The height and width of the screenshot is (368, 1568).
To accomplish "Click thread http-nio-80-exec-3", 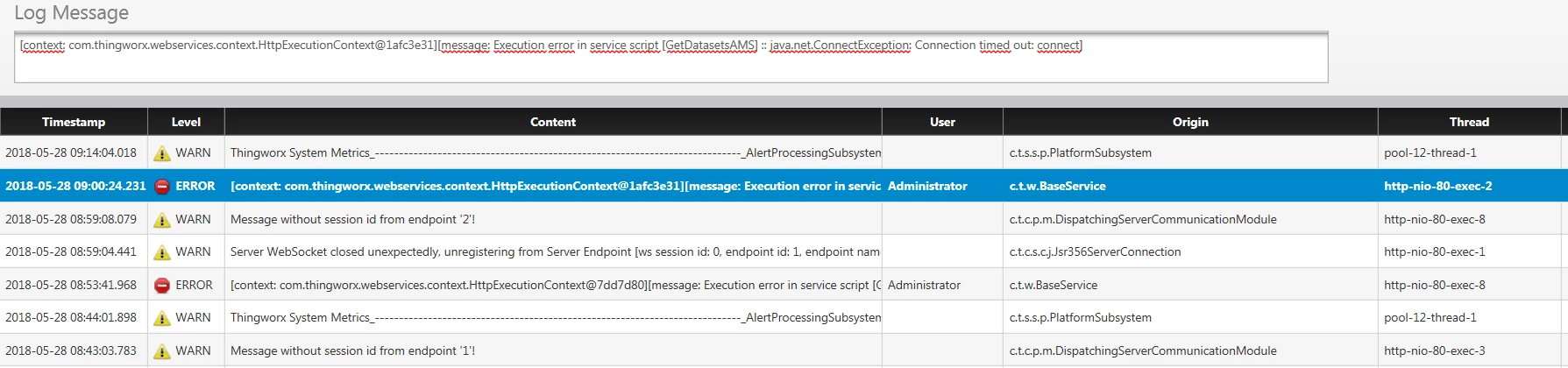I will [x=1435, y=350].
